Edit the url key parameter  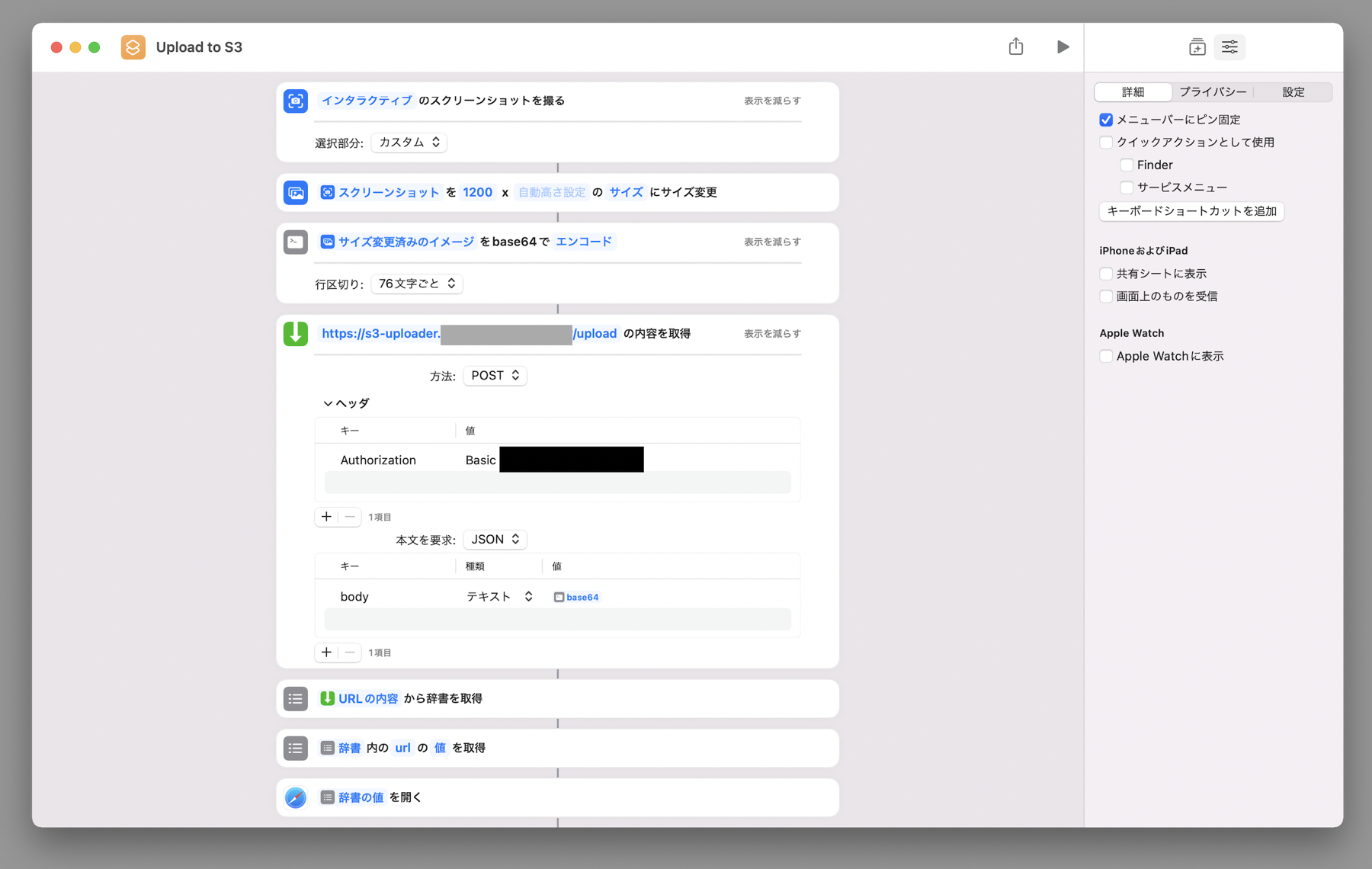[x=402, y=748]
